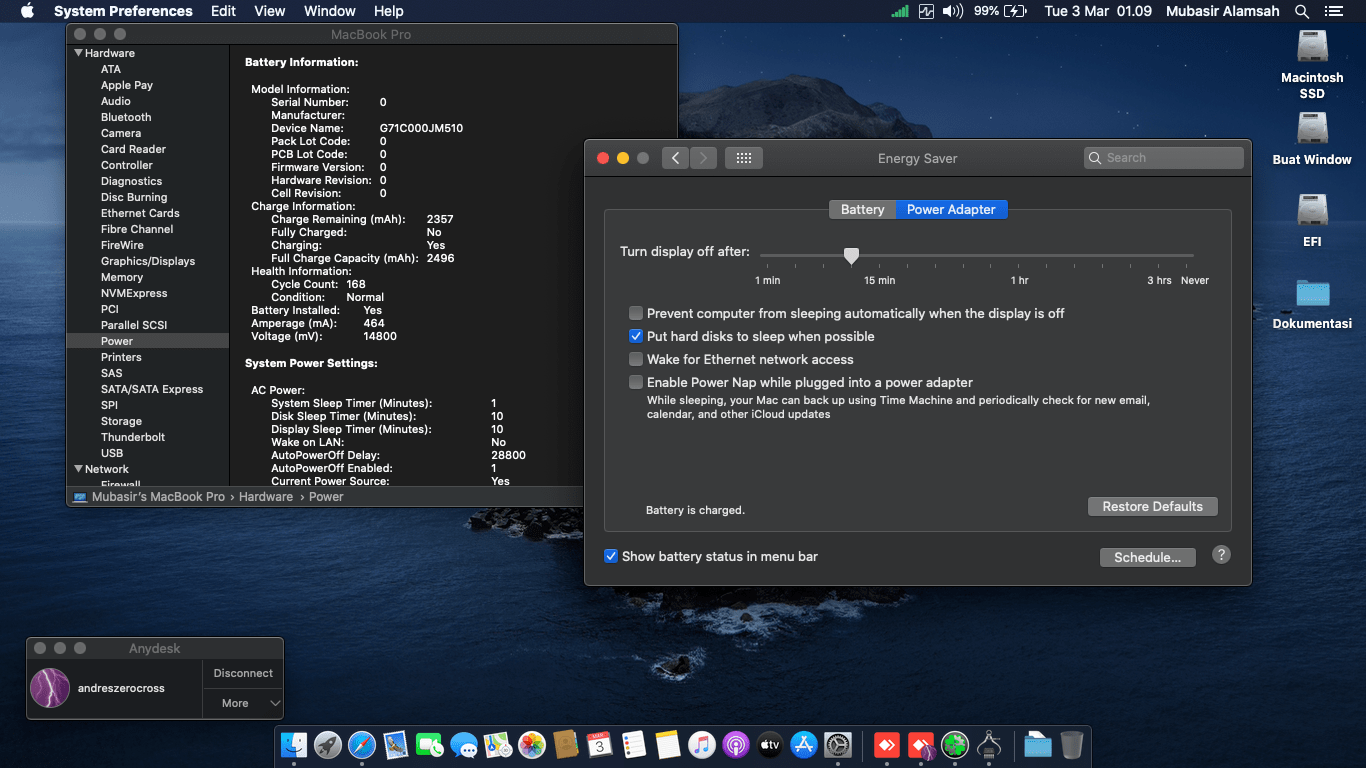Open Photos pinwheel icon in Dock

coord(532,745)
